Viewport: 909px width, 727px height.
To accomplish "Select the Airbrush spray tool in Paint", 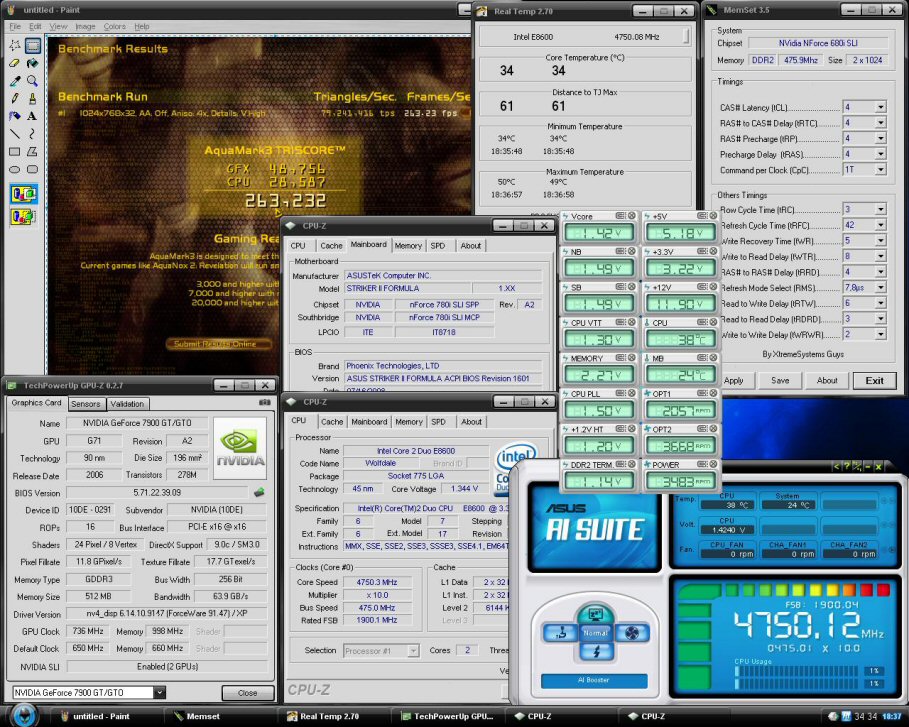I will (x=15, y=116).
